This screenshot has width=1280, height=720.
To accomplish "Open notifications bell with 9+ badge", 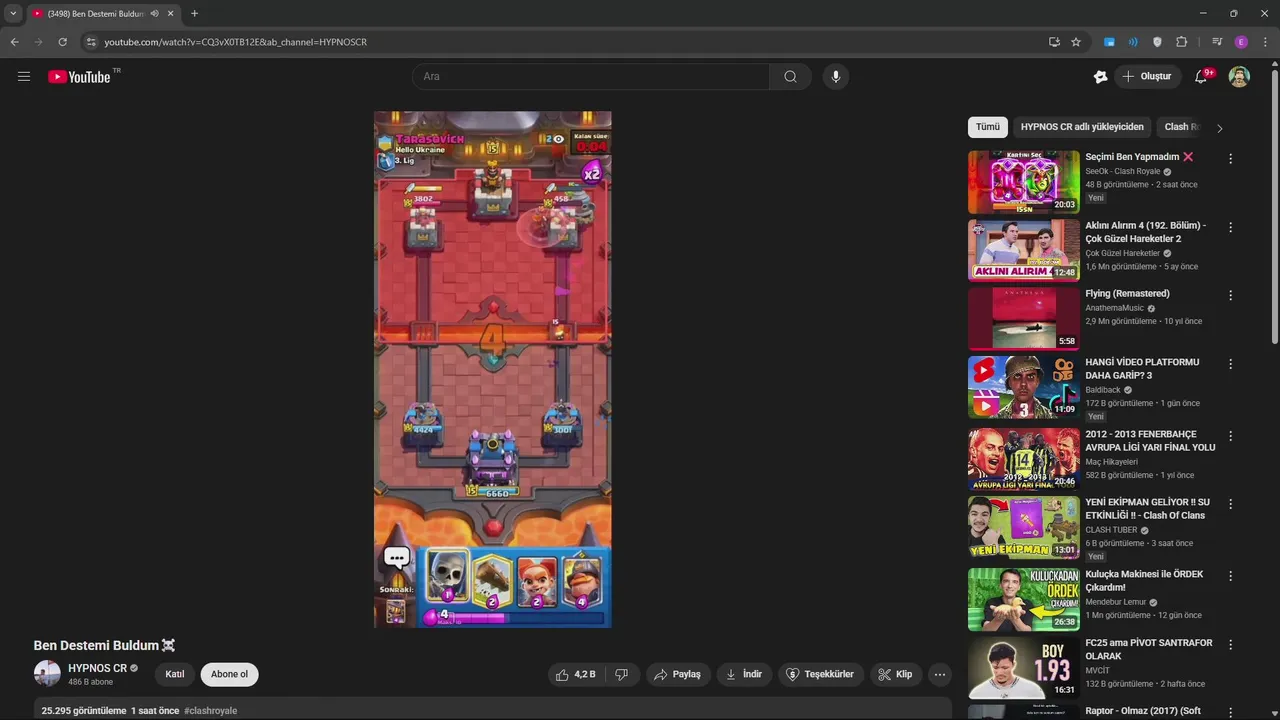I will click(1202, 77).
